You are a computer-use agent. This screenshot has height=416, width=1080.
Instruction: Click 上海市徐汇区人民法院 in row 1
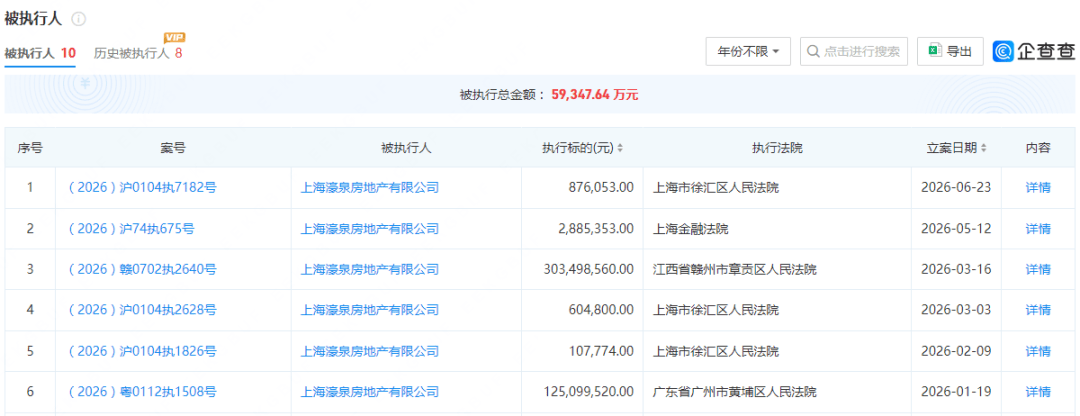716,187
